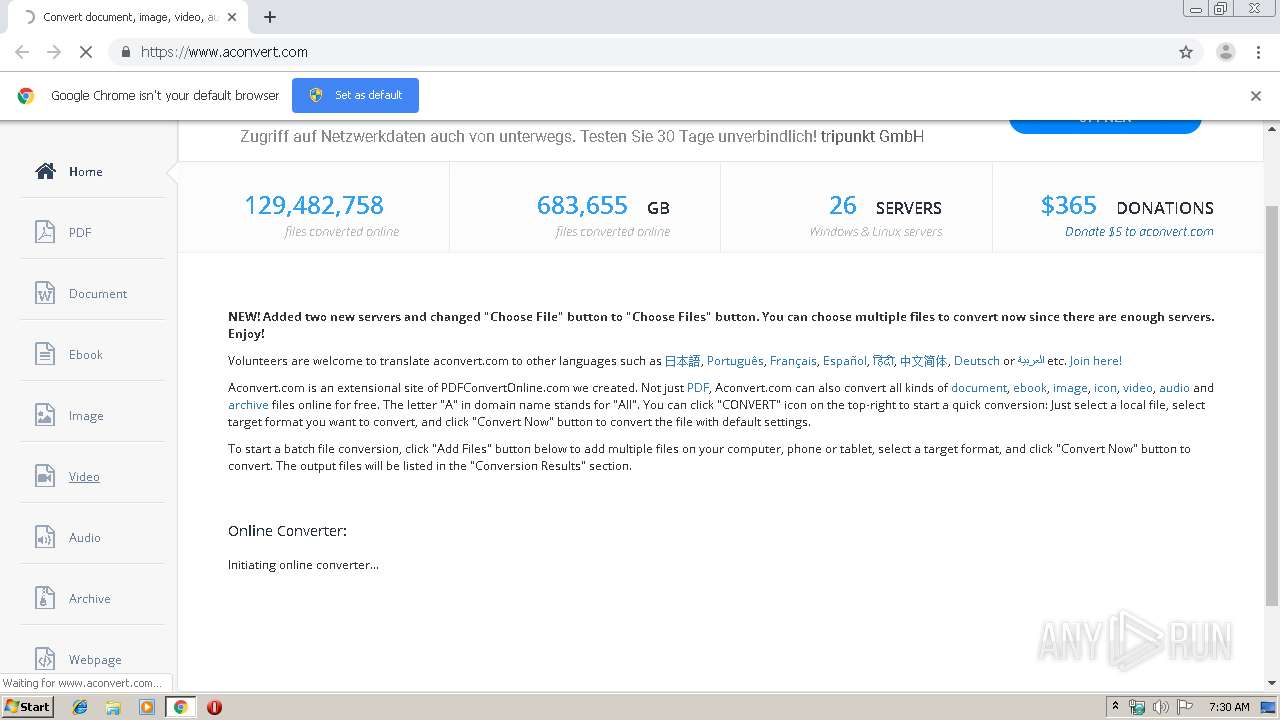The height and width of the screenshot is (720, 1280).
Task: Go back to previous page
Action: tap(22, 52)
